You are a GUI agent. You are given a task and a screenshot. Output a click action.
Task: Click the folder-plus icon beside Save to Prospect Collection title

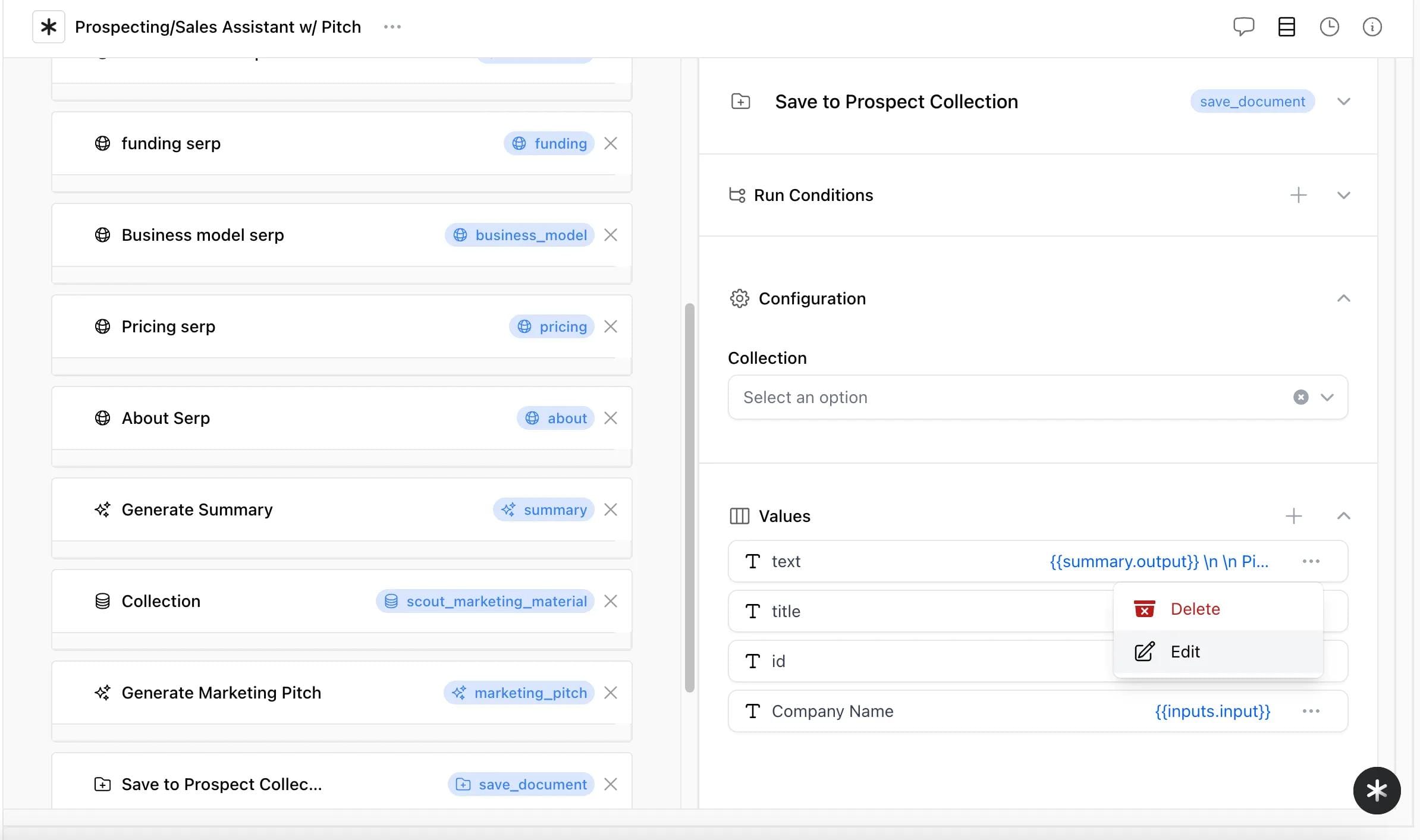tap(740, 101)
